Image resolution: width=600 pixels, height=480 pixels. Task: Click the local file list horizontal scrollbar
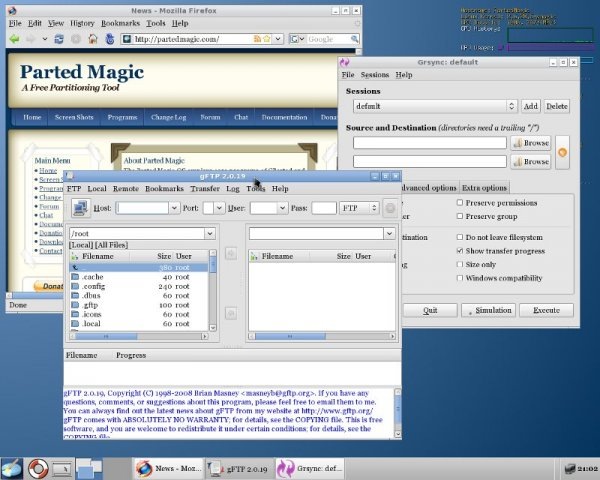click(x=139, y=336)
